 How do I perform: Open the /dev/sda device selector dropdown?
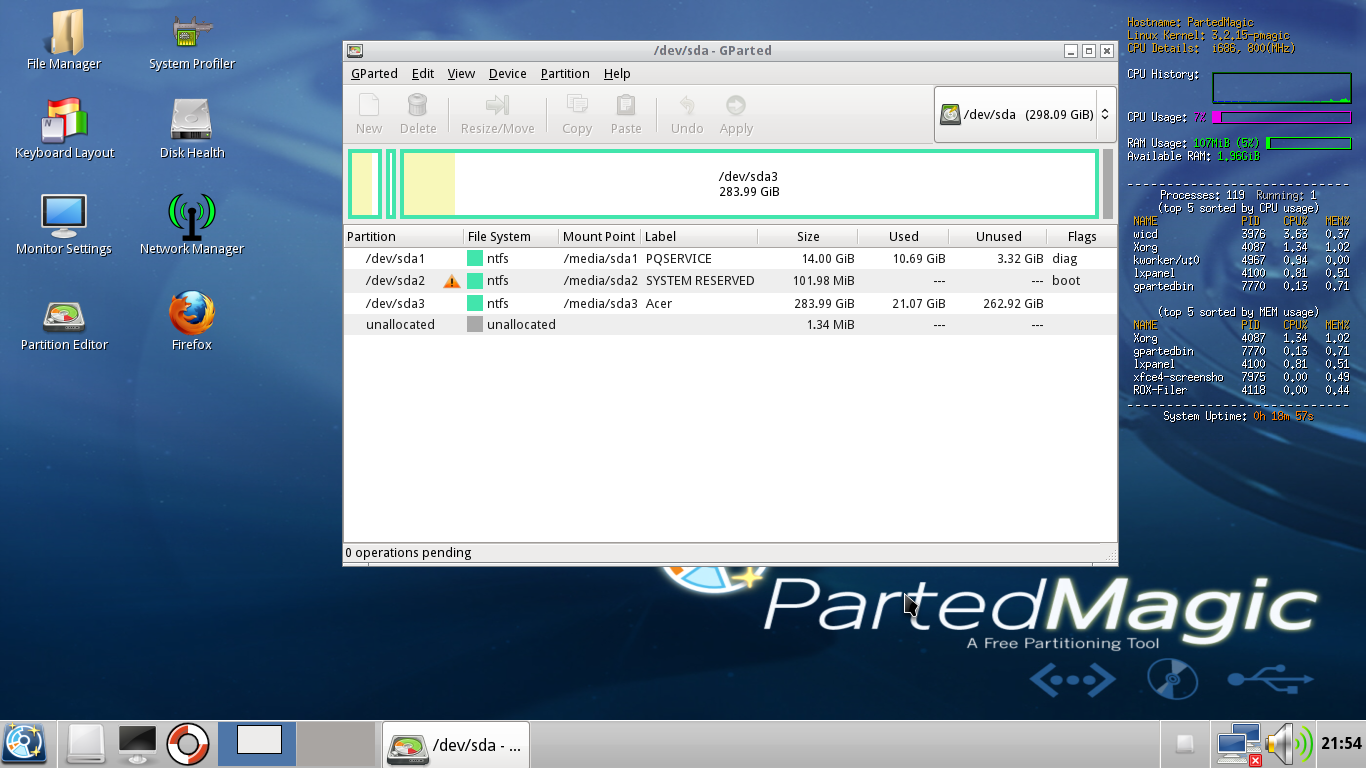click(1024, 114)
